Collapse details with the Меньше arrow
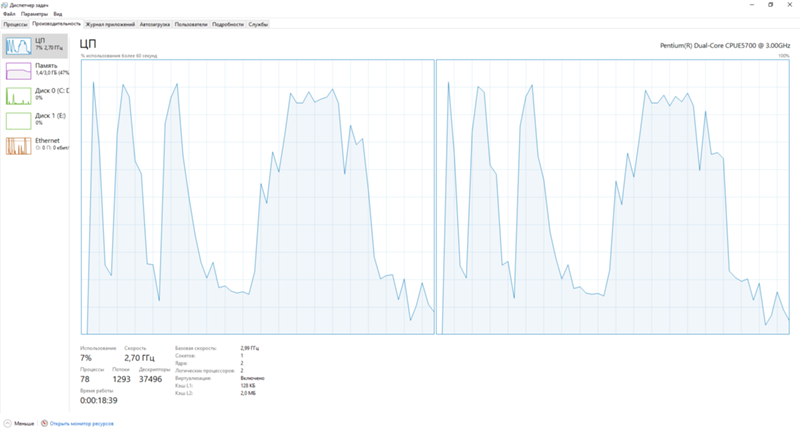Viewport: 800px width, 433px height. (7, 423)
